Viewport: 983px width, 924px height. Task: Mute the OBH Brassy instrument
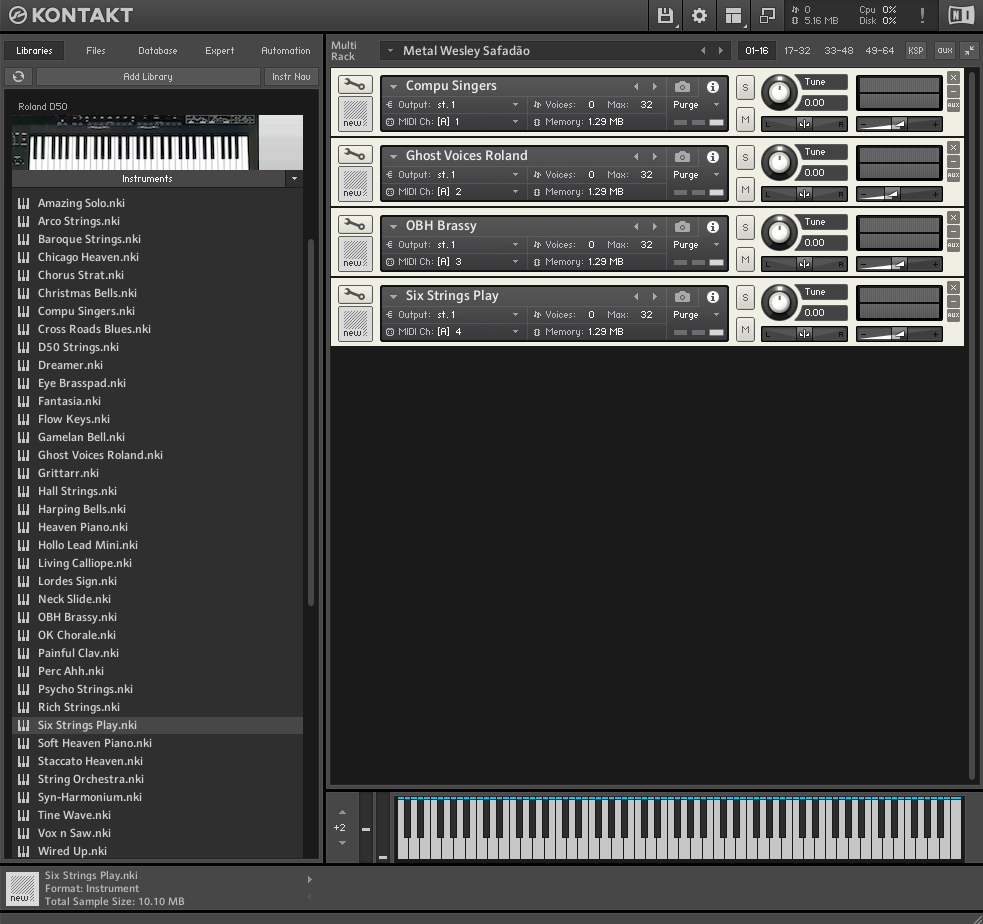click(x=745, y=260)
